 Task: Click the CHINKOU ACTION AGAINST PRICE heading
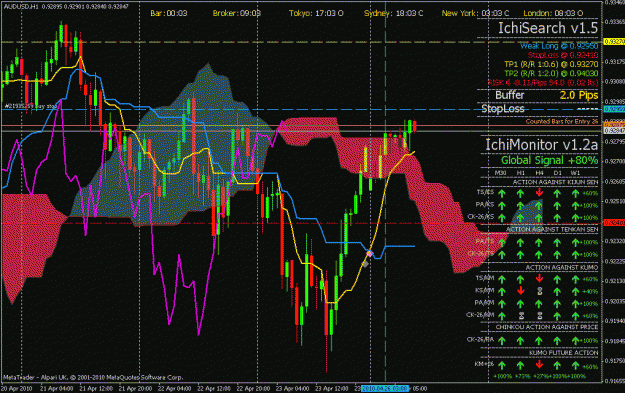(547, 327)
